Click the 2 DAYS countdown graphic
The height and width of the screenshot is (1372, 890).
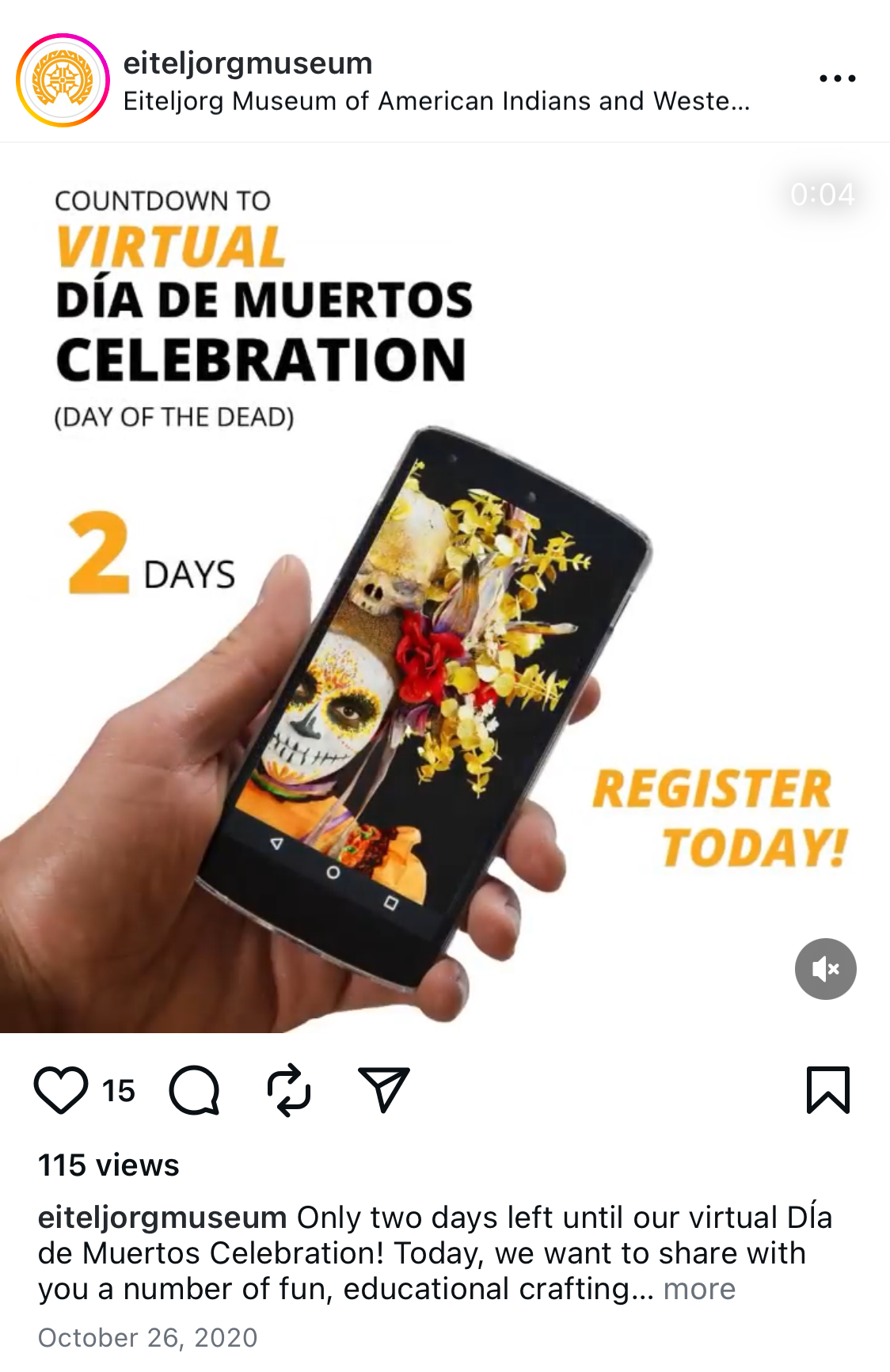coord(152,553)
